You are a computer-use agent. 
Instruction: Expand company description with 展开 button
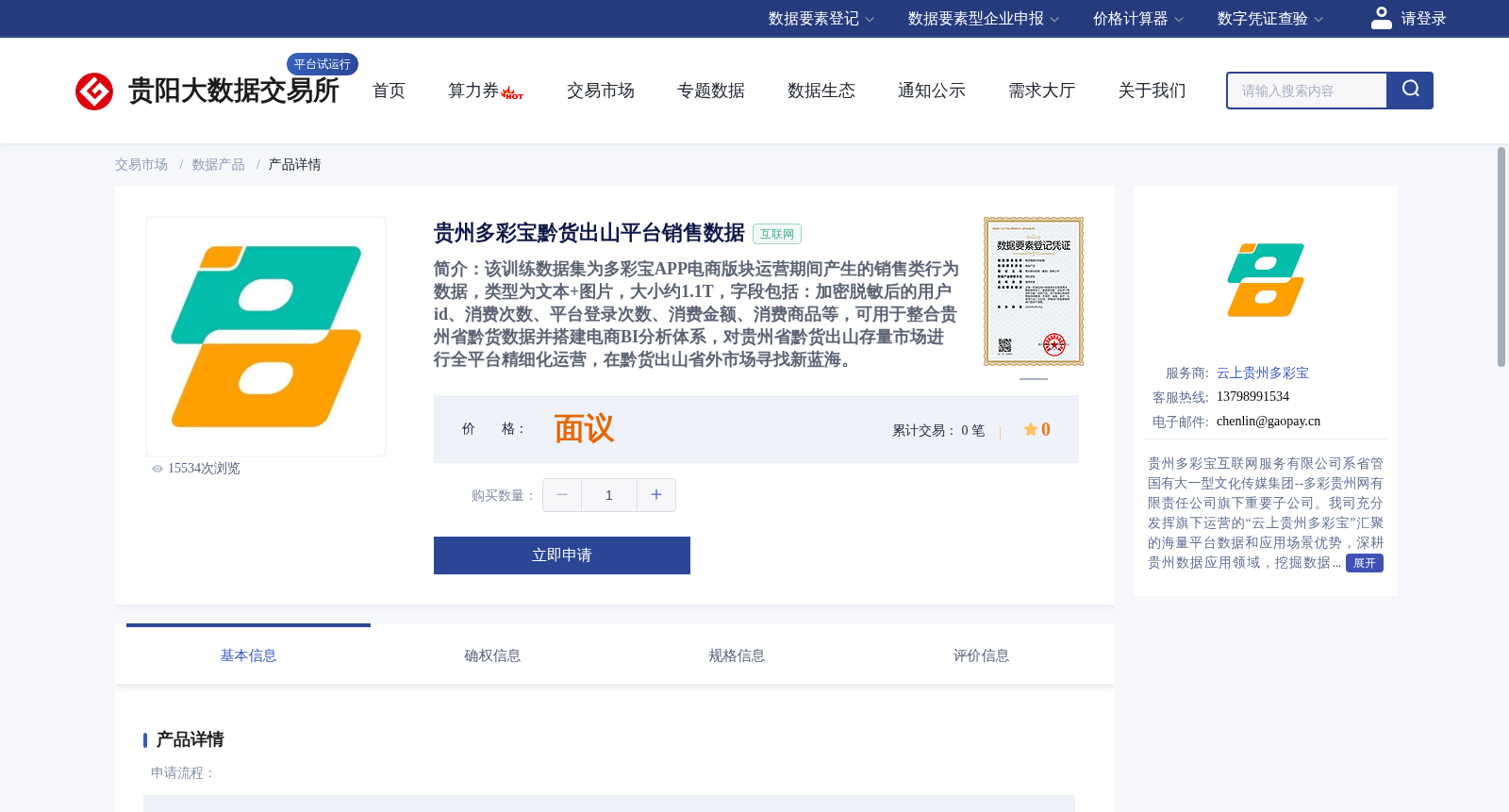click(x=1365, y=563)
